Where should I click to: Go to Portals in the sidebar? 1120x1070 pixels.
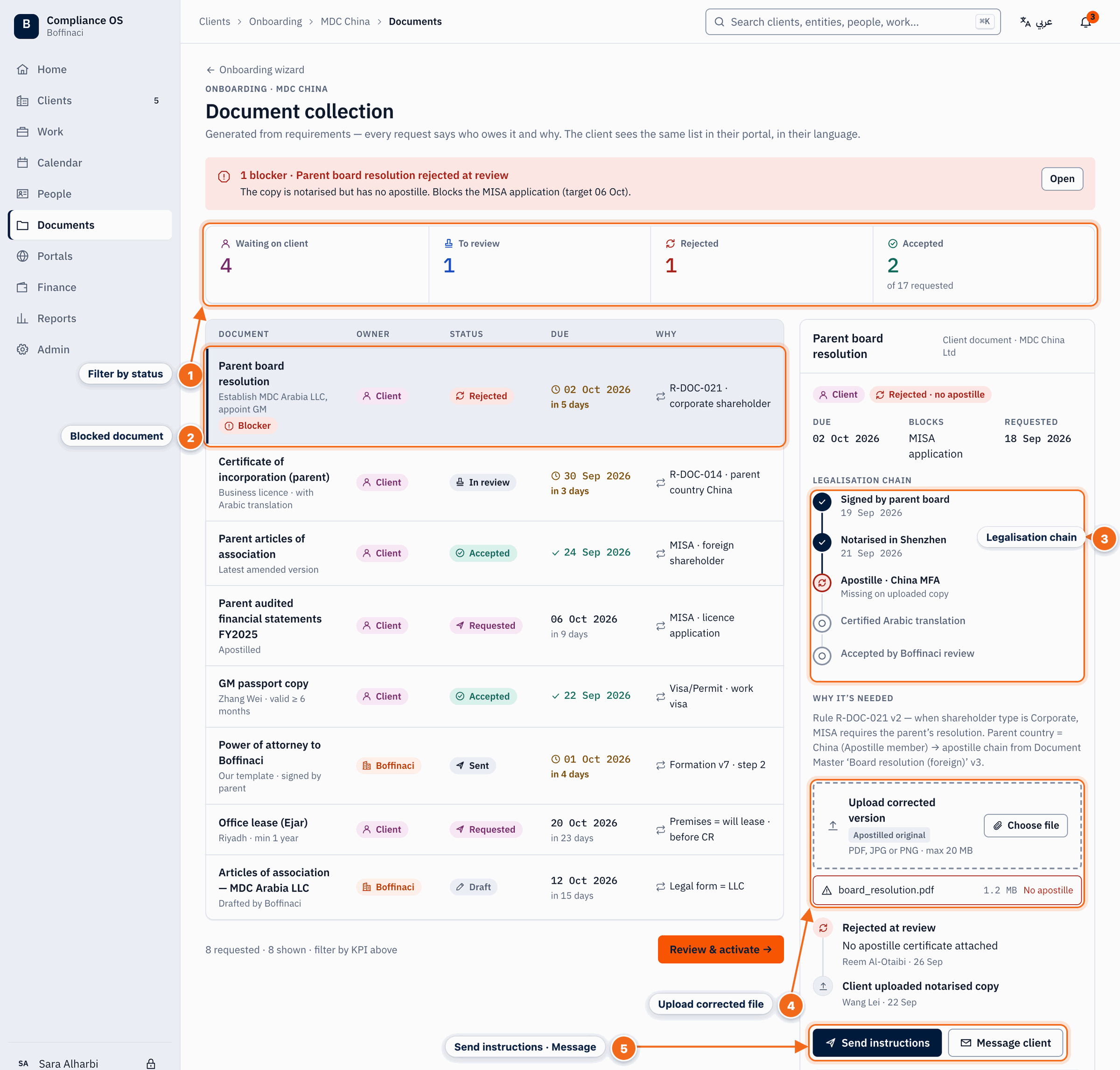coord(90,256)
